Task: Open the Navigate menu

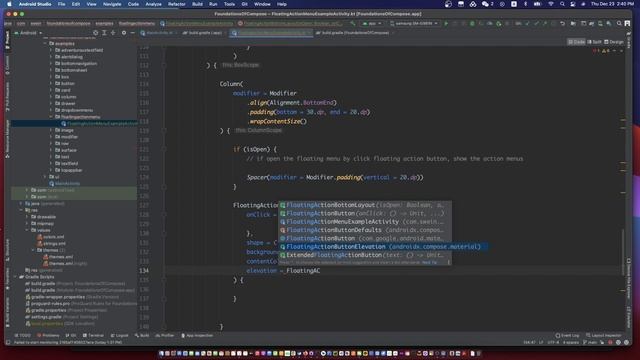Action: coord(112,4)
